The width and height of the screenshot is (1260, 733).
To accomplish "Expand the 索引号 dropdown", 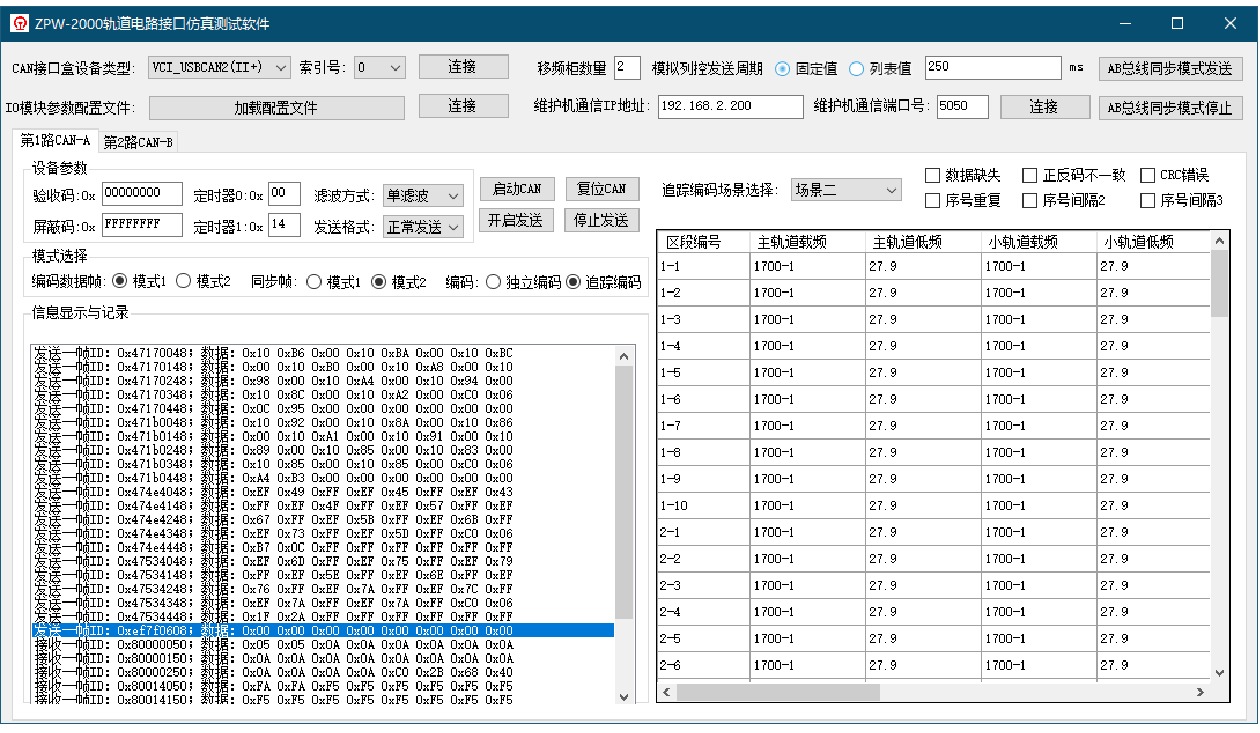I will point(379,67).
